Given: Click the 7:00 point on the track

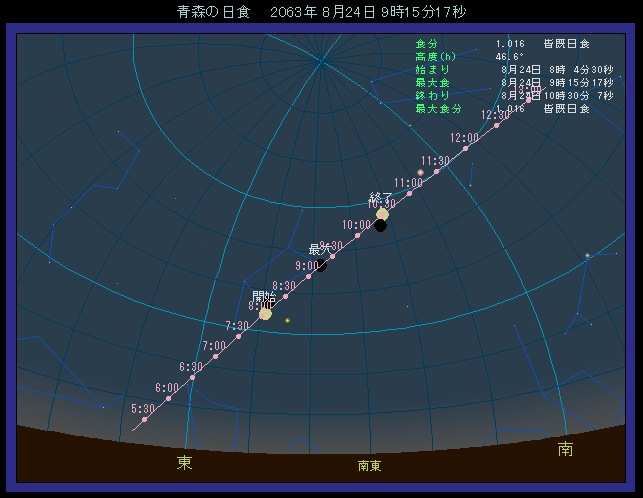Looking at the screenshot, I should [x=215, y=357].
